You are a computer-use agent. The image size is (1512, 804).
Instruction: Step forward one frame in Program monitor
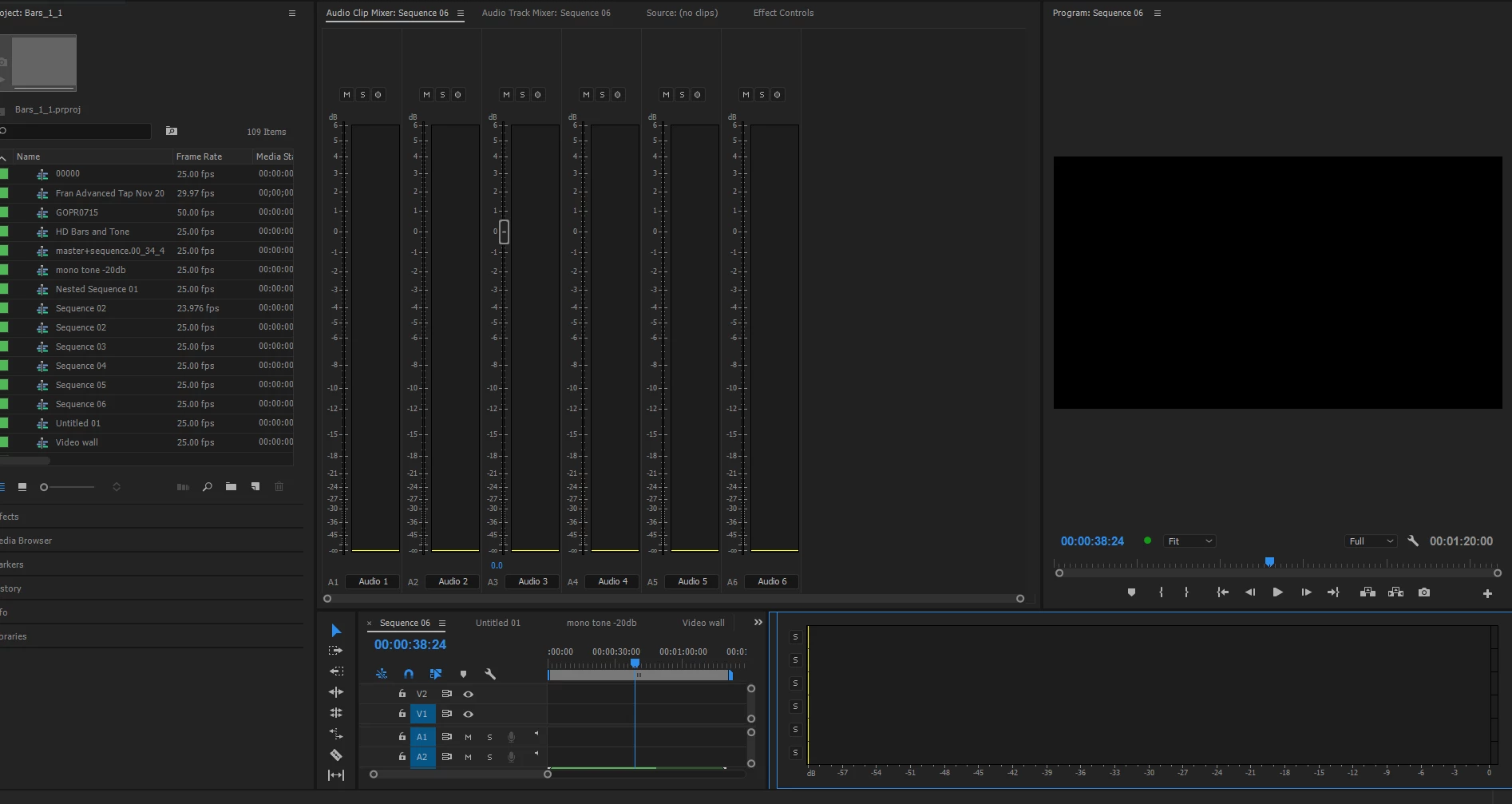pos(1306,592)
